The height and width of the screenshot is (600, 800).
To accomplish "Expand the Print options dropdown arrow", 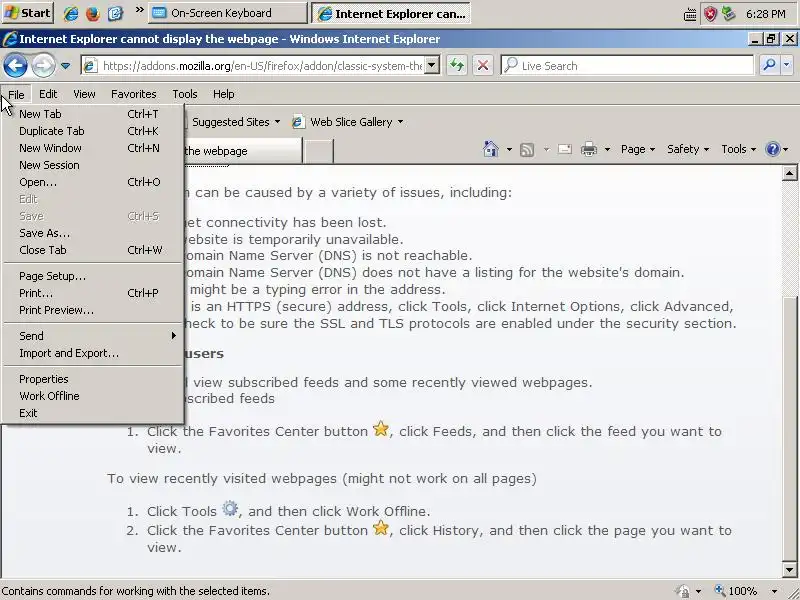I will point(607,149).
